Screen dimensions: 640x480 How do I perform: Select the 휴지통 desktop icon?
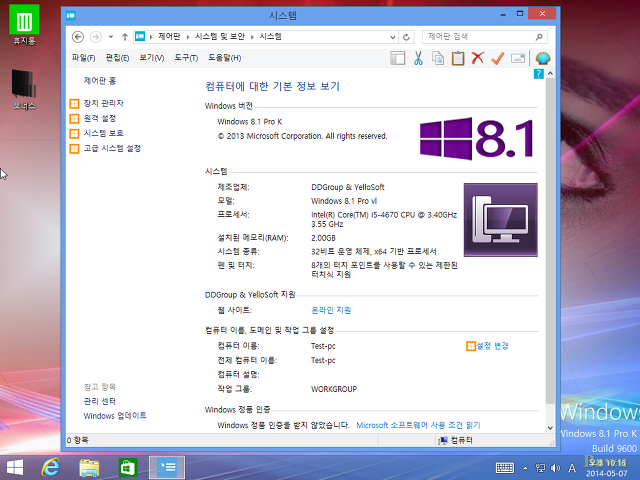pos(24,25)
